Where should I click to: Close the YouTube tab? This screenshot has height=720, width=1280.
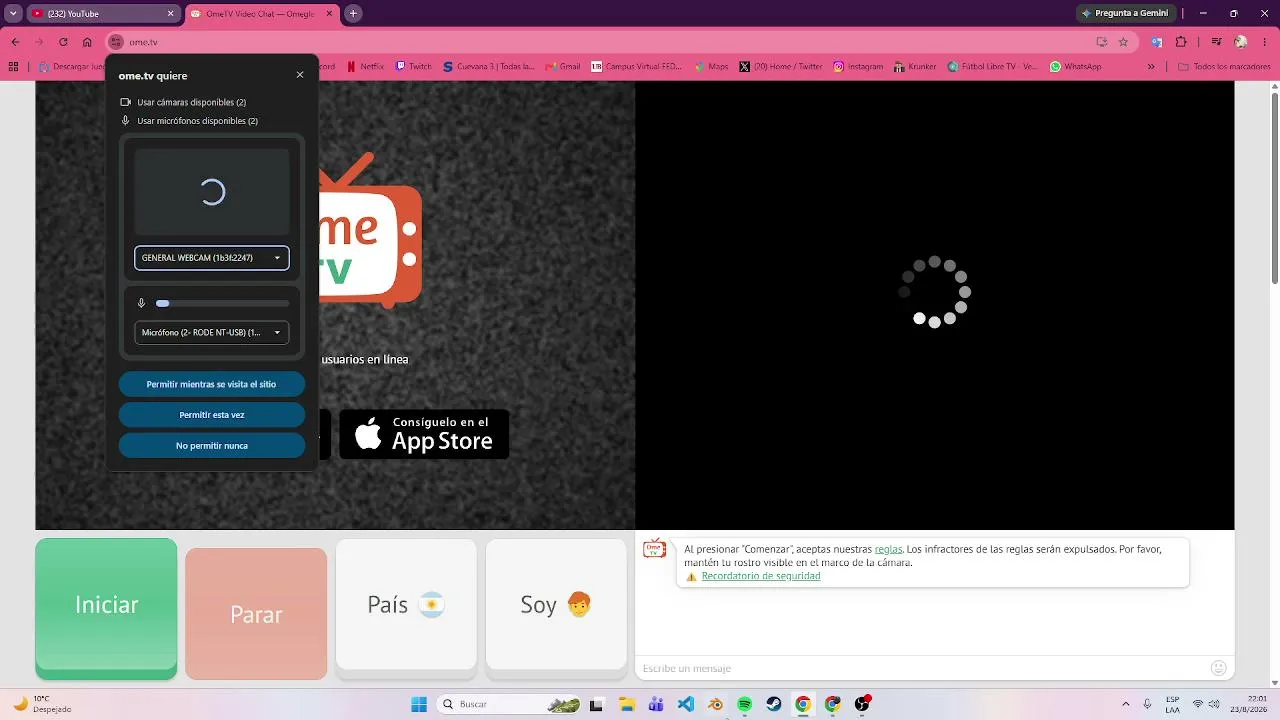(x=171, y=14)
